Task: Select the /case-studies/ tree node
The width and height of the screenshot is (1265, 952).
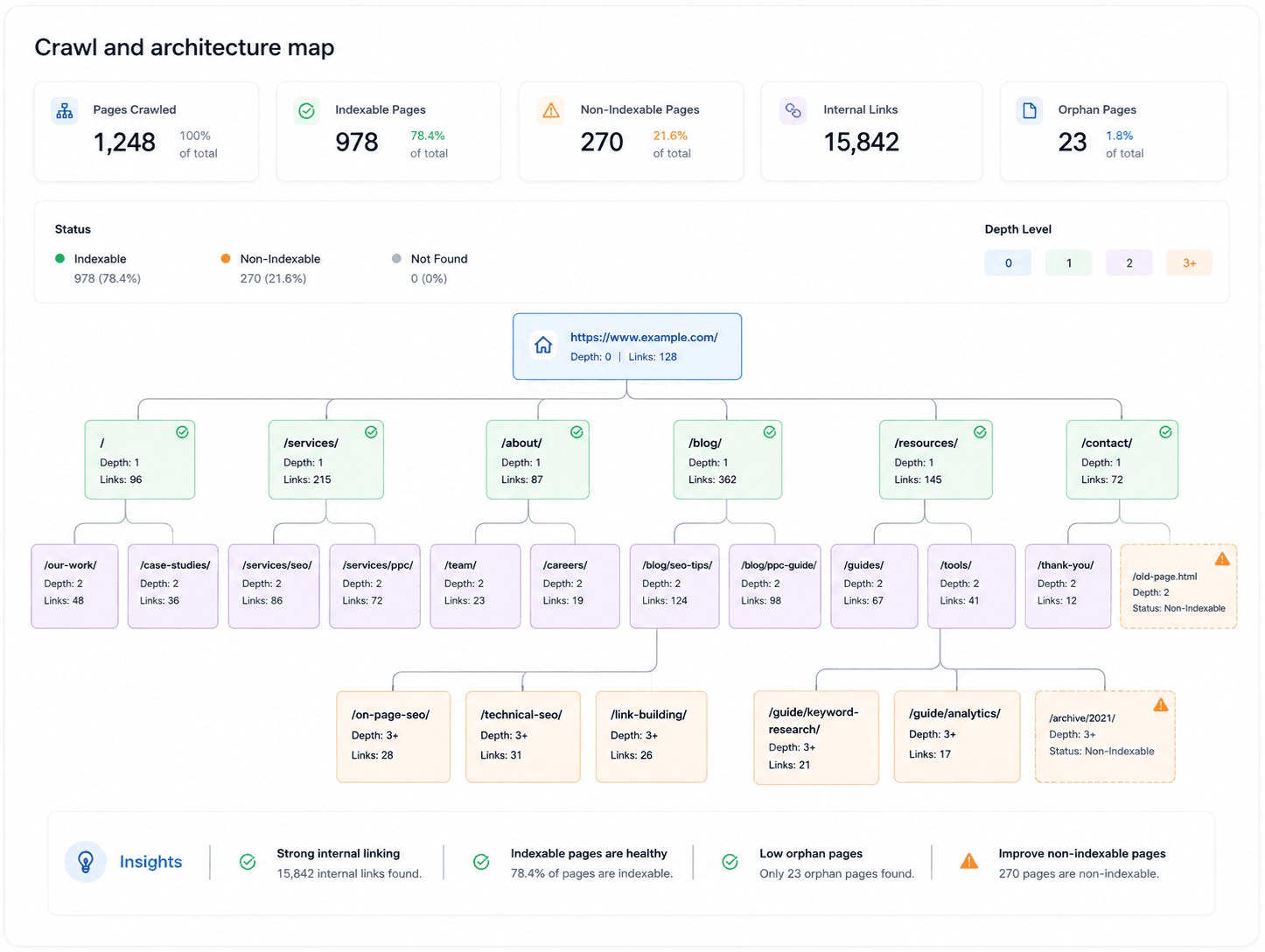Action: pyautogui.click(x=172, y=586)
